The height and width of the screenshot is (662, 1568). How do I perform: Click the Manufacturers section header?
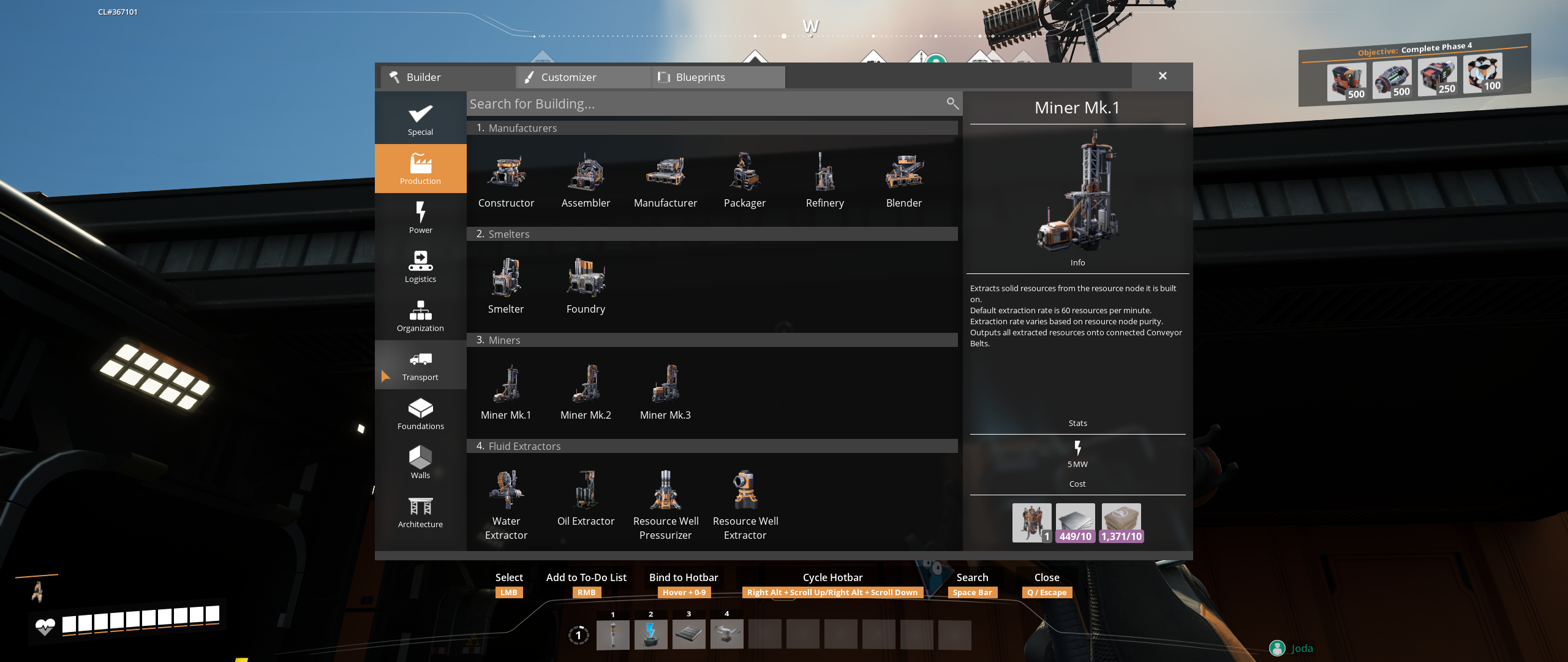point(712,127)
